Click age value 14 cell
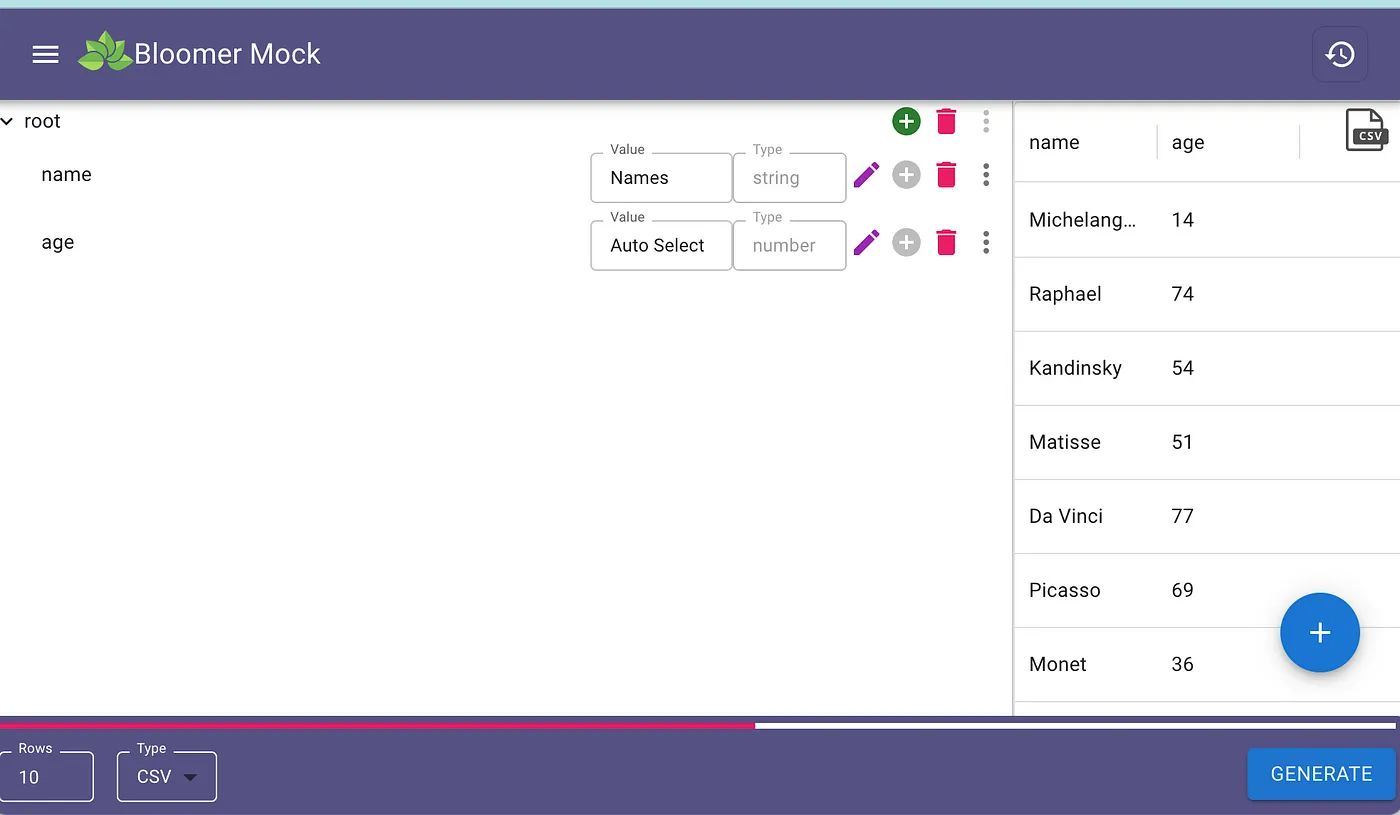1400x815 pixels. [x=1228, y=220]
